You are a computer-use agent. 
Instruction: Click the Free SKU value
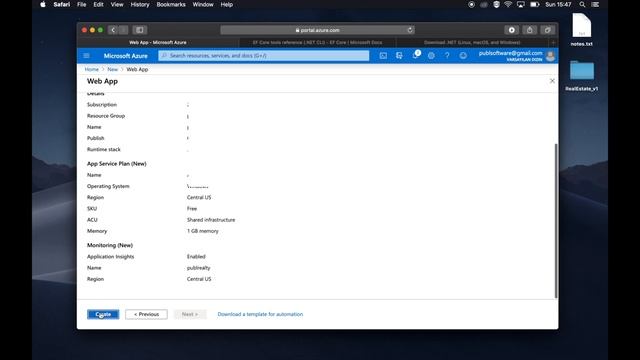click(192, 209)
